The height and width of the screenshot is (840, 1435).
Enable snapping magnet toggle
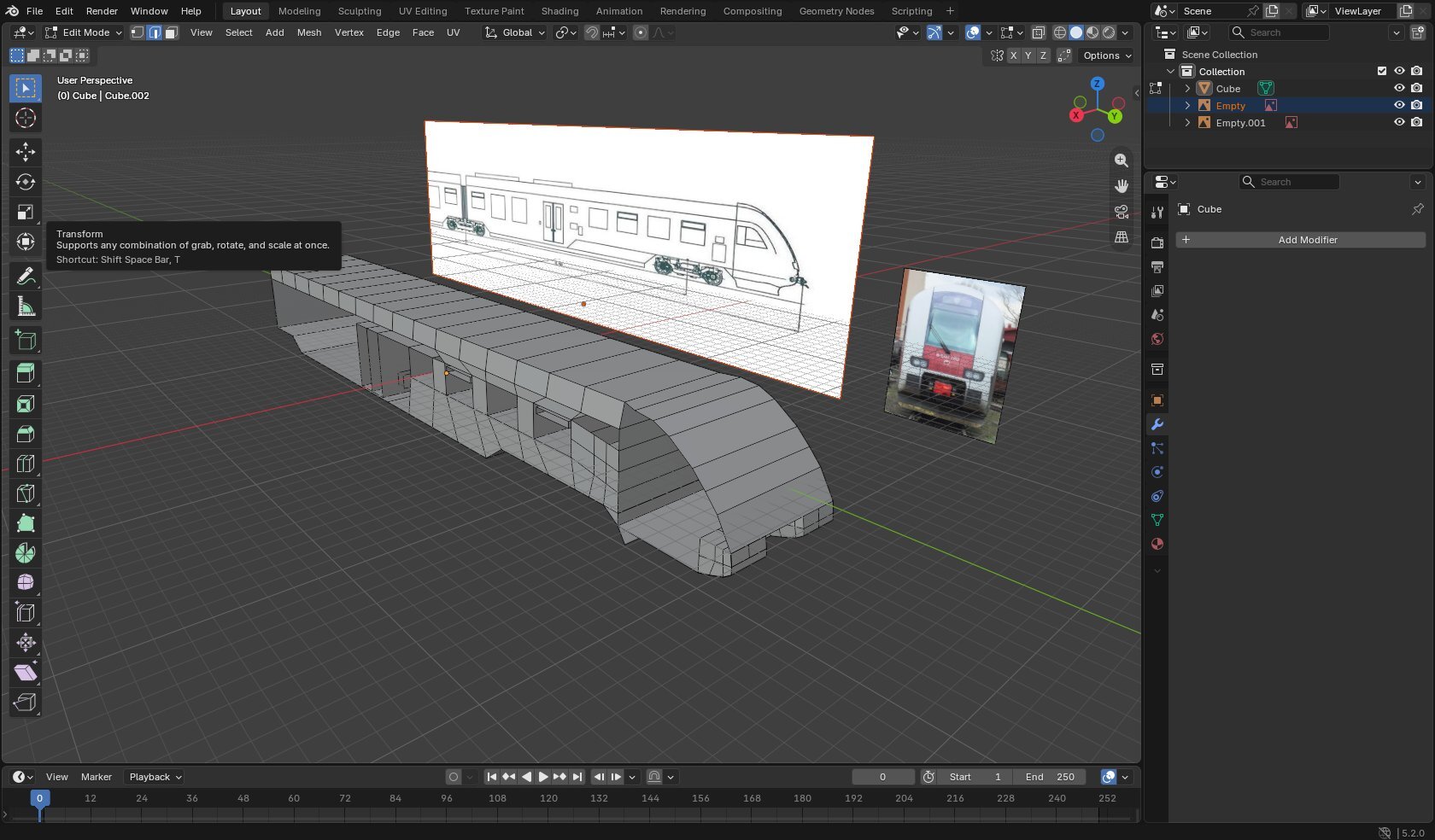[591, 32]
